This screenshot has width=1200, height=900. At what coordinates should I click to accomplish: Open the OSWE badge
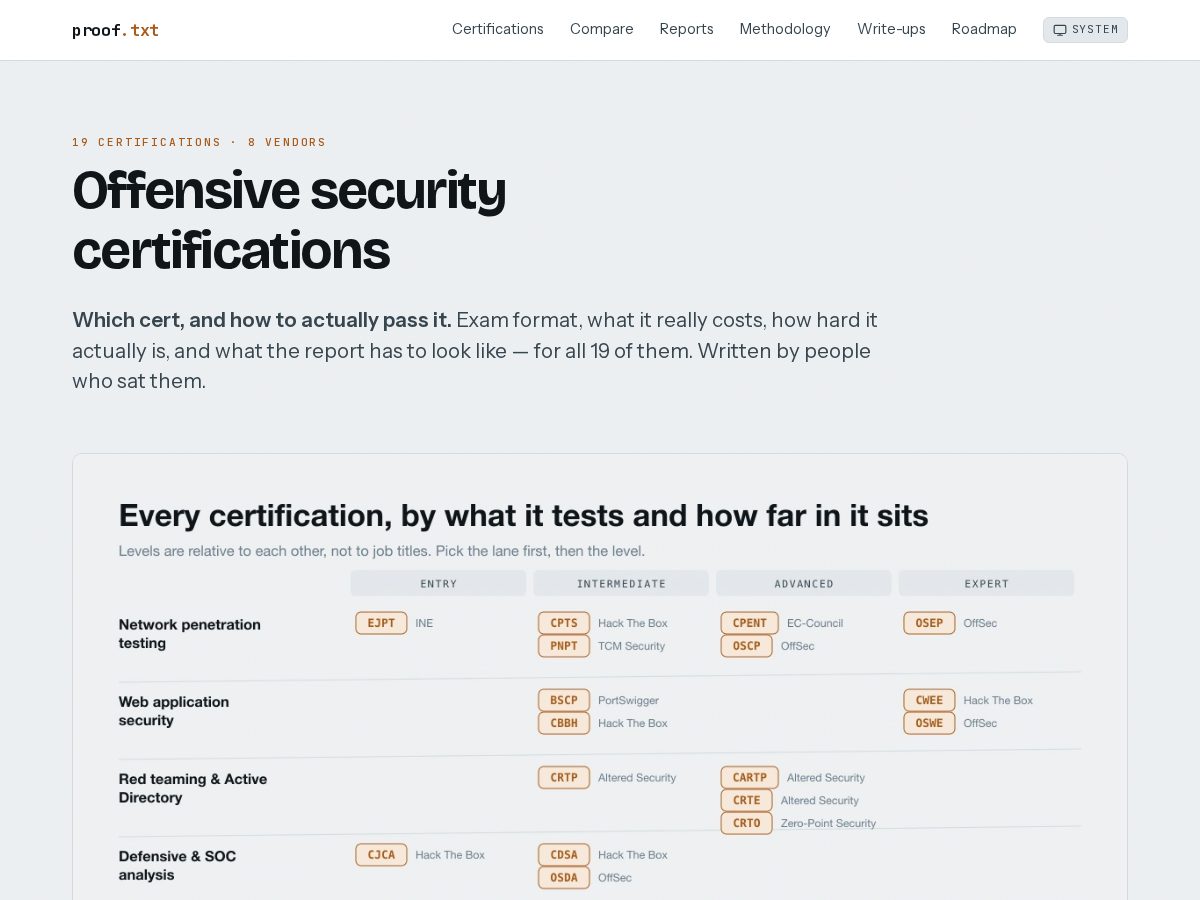pos(929,723)
